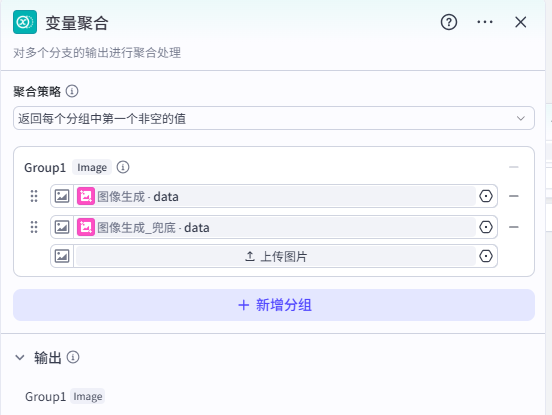
Task: Click description 对多个分支的输出进行聚合处理
Action: click(x=97, y=53)
